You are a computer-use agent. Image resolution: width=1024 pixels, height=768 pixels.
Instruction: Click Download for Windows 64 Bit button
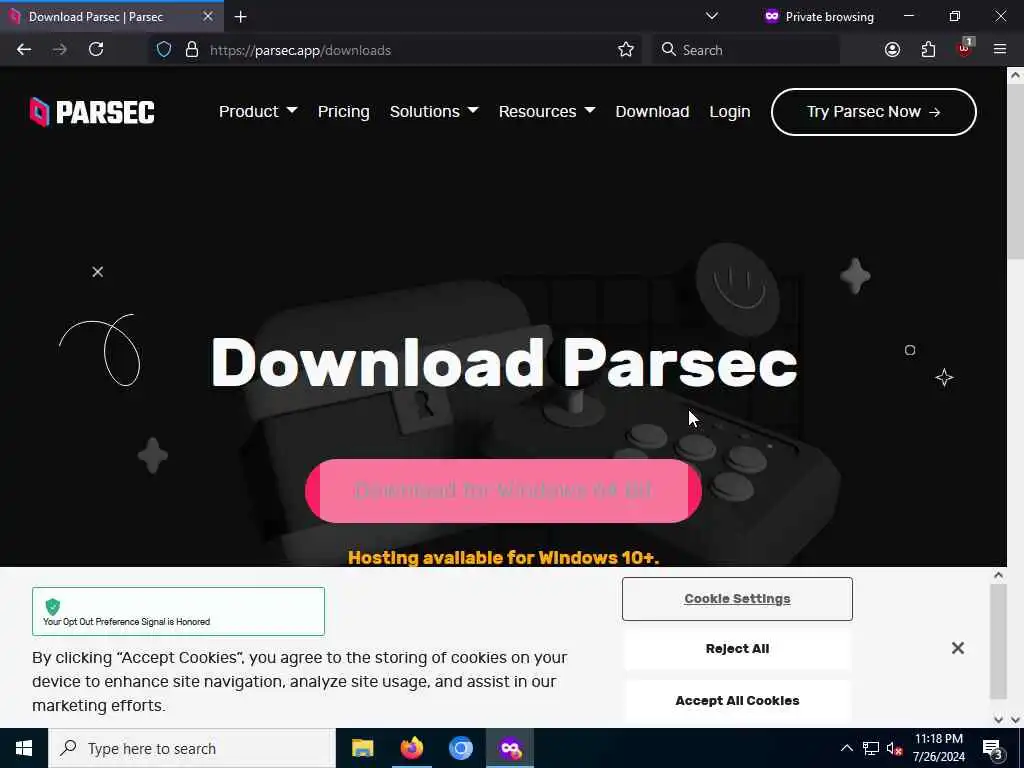tap(503, 491)
